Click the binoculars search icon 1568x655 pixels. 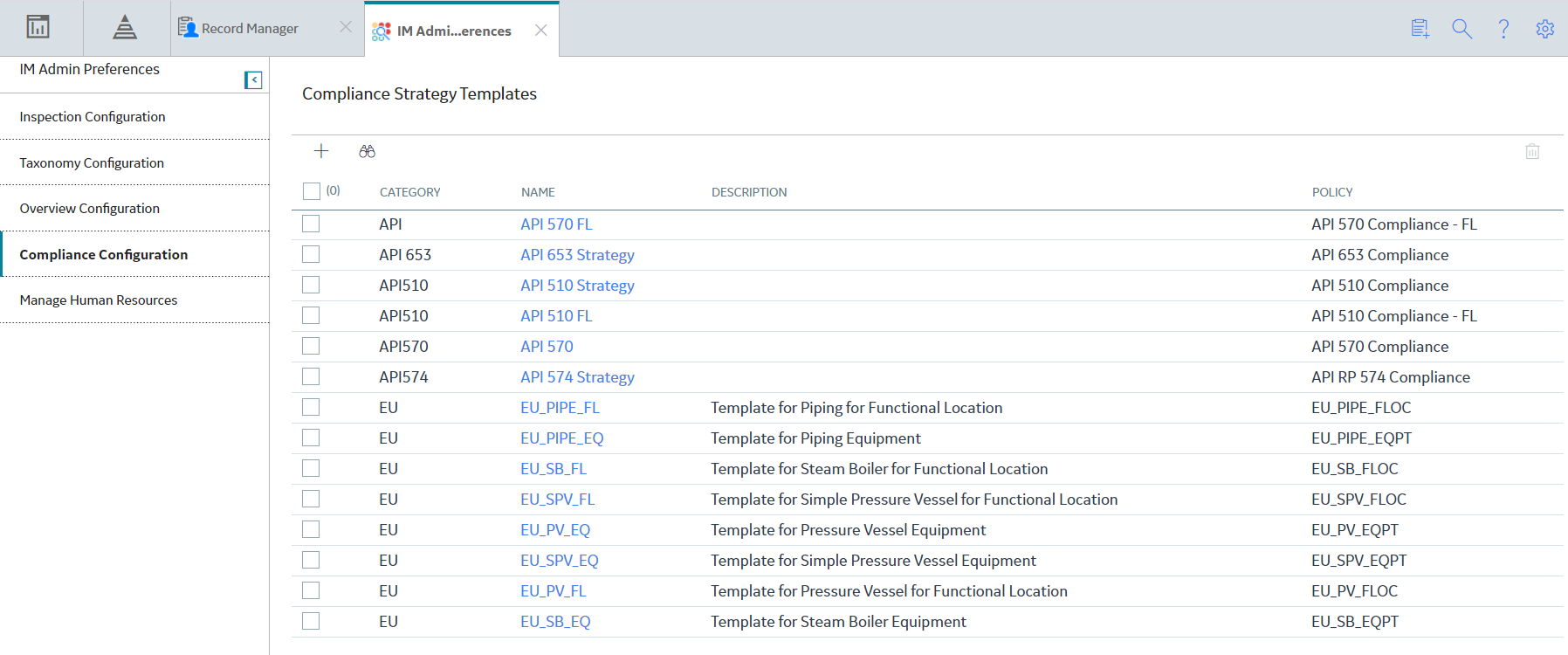coord(367,151)
